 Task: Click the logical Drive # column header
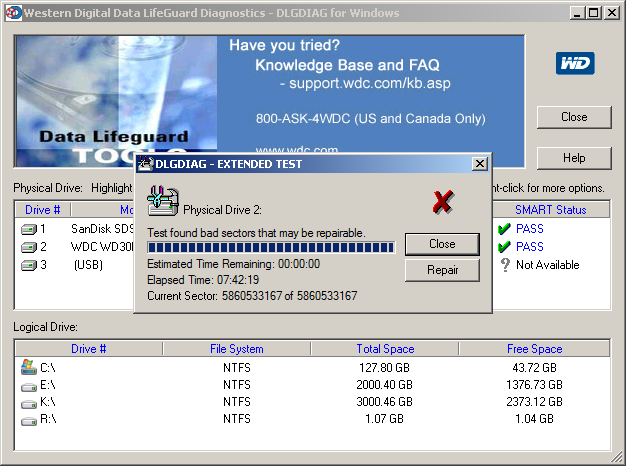point(89,349)
